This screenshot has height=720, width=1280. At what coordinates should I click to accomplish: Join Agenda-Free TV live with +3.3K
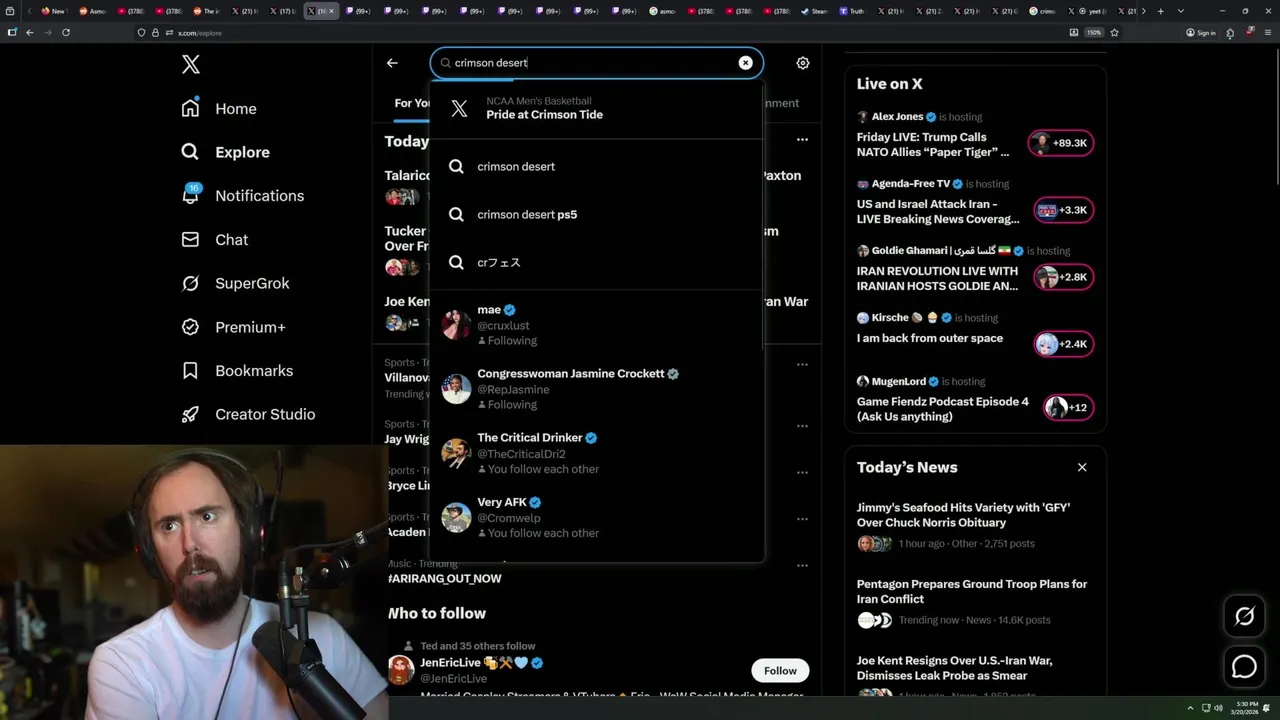point(1063,210)
